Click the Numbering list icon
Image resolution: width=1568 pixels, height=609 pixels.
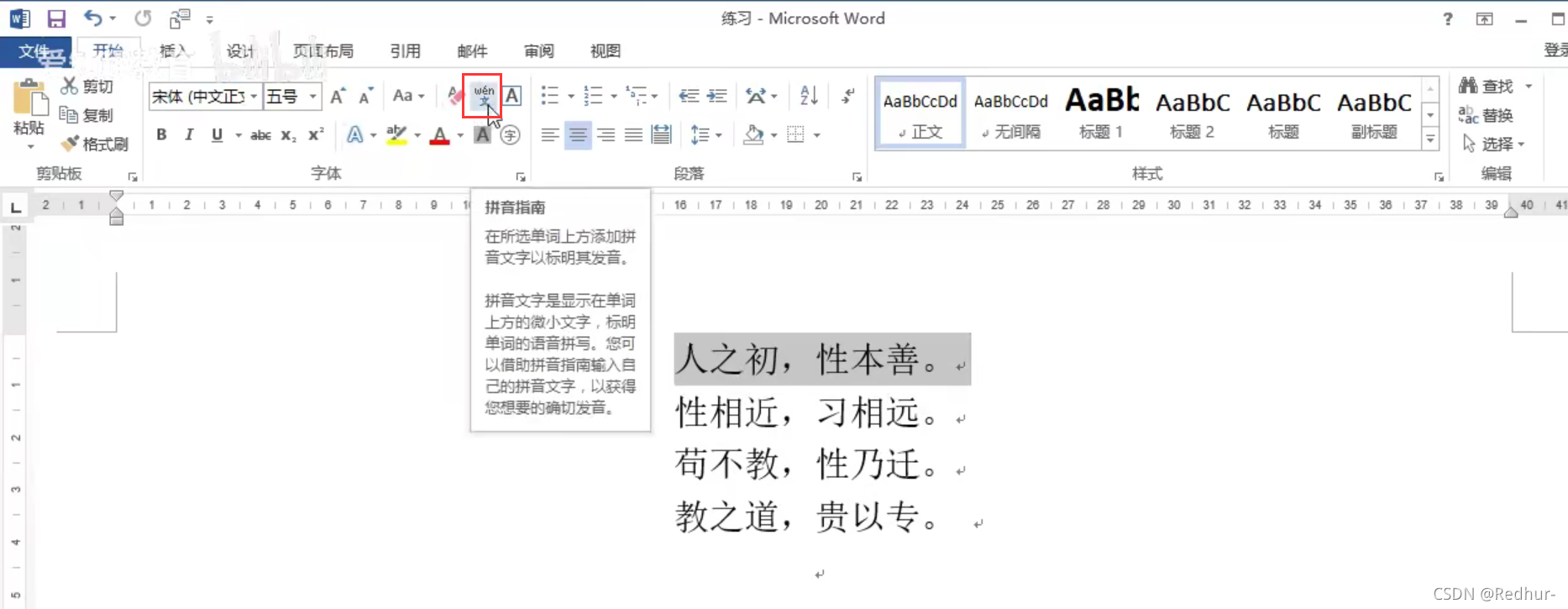click(x=593, y=96)
